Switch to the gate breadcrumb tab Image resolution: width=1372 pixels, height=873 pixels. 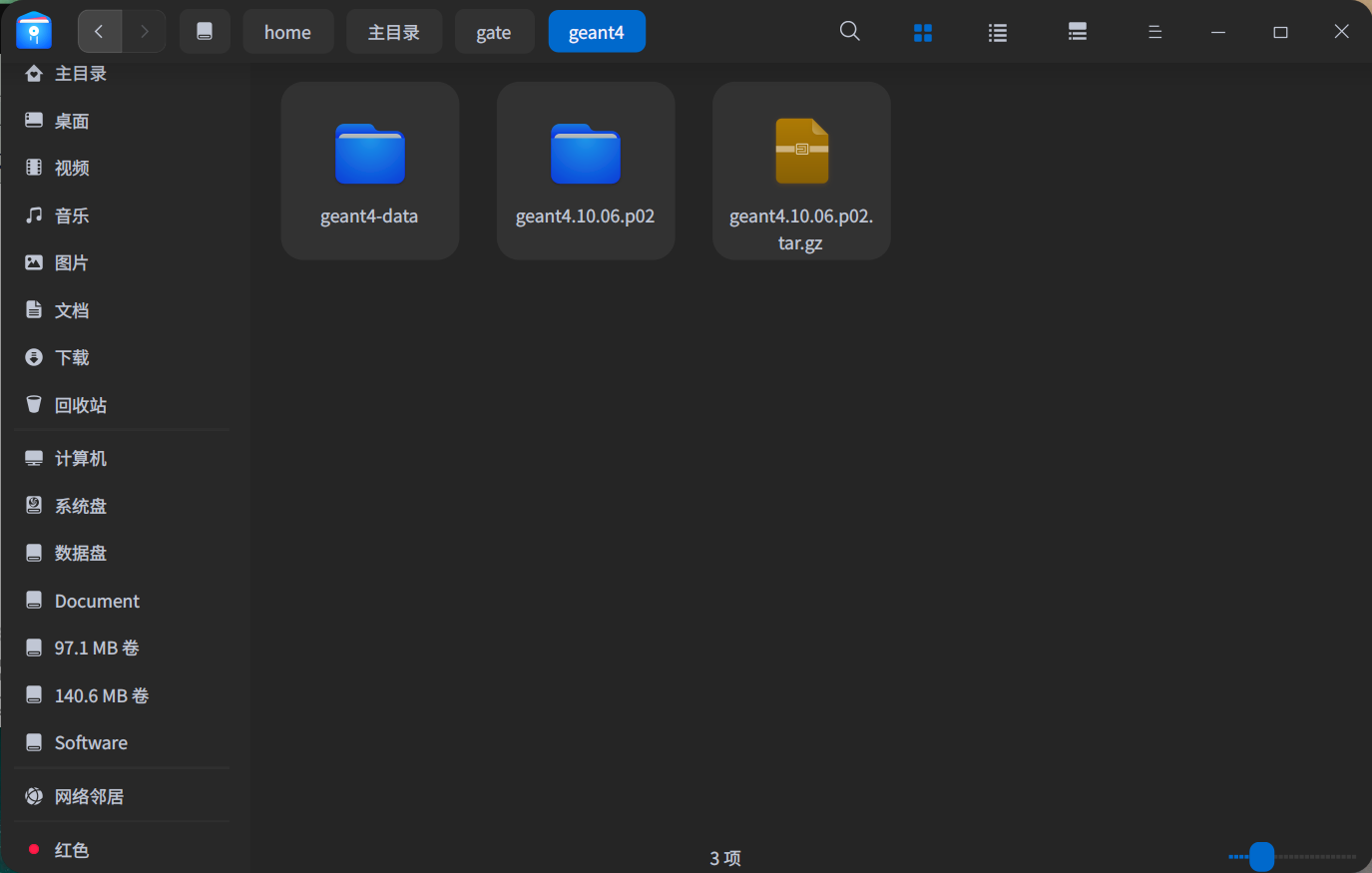coord(494,31)
